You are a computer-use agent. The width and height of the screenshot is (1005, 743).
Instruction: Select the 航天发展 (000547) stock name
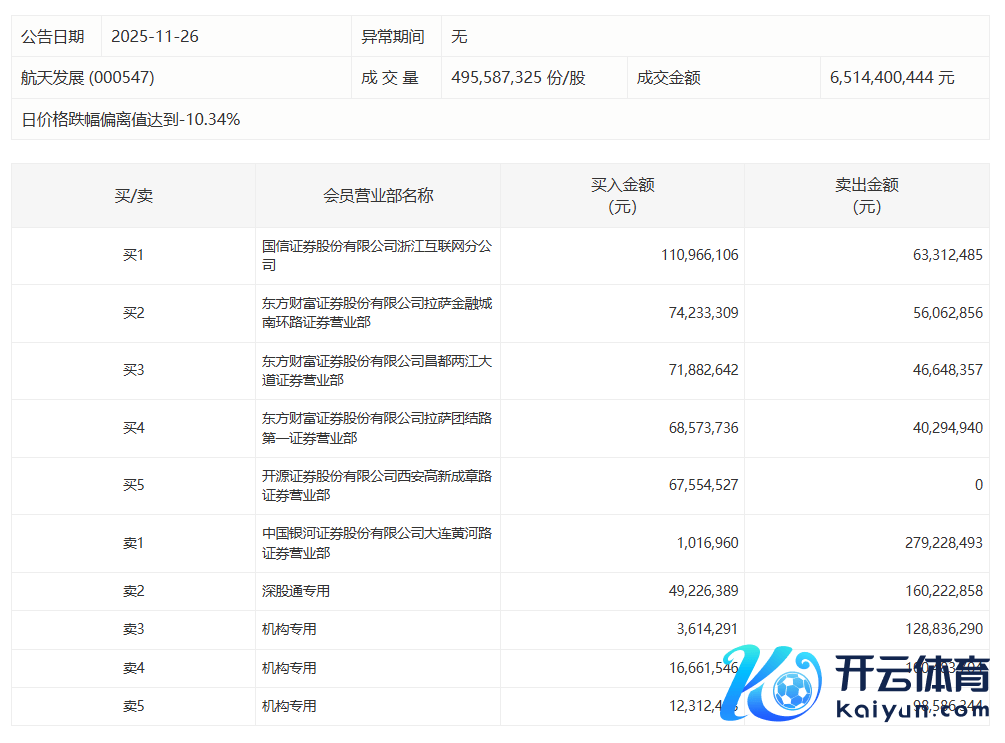click(88, 78)
